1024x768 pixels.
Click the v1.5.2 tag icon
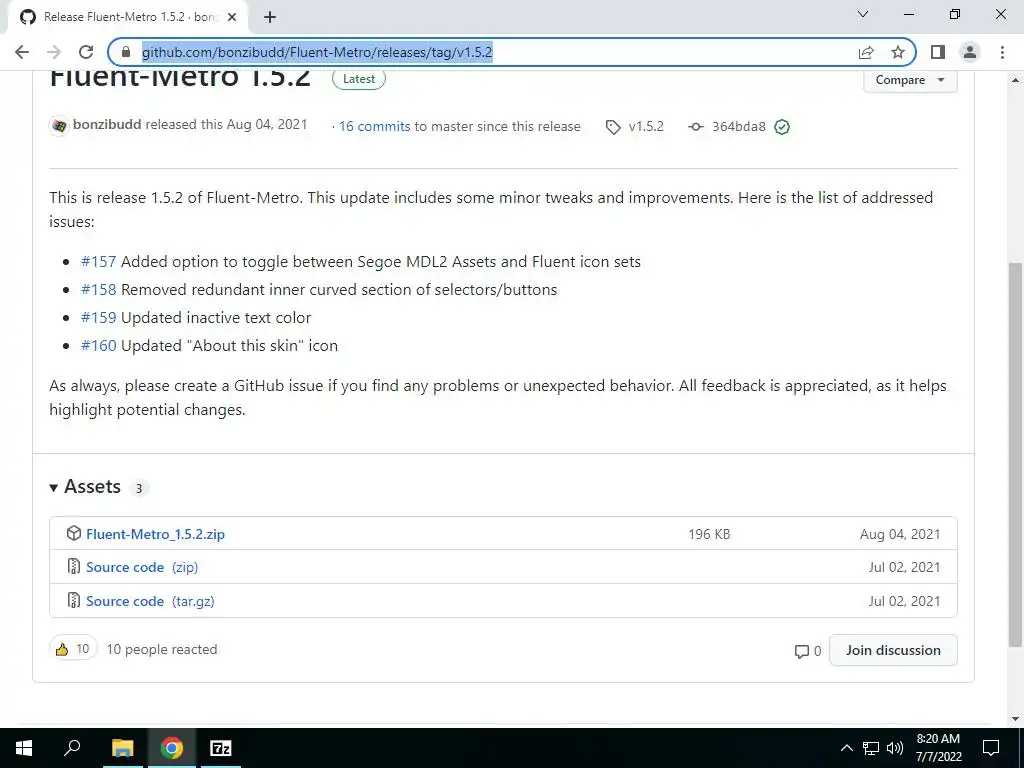(x=613, y=127)
